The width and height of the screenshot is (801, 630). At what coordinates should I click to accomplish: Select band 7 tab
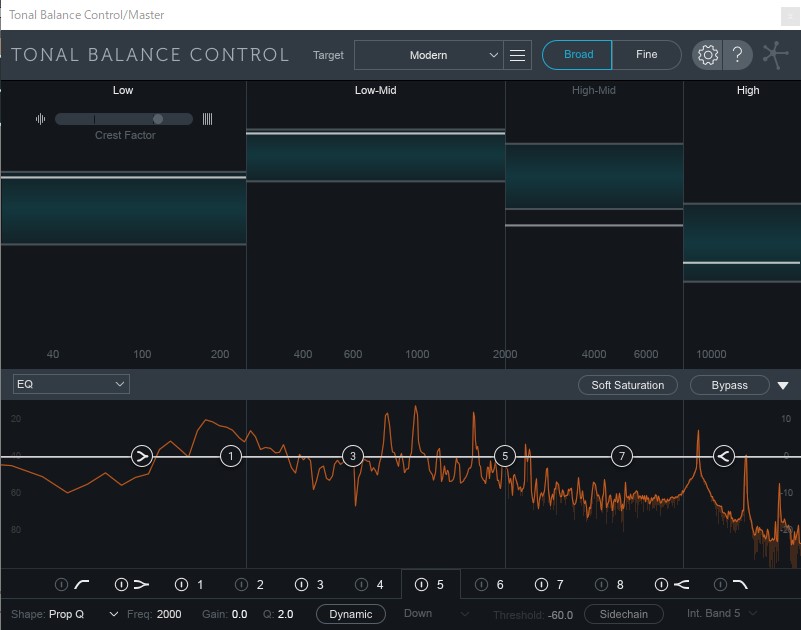(560, 585)
